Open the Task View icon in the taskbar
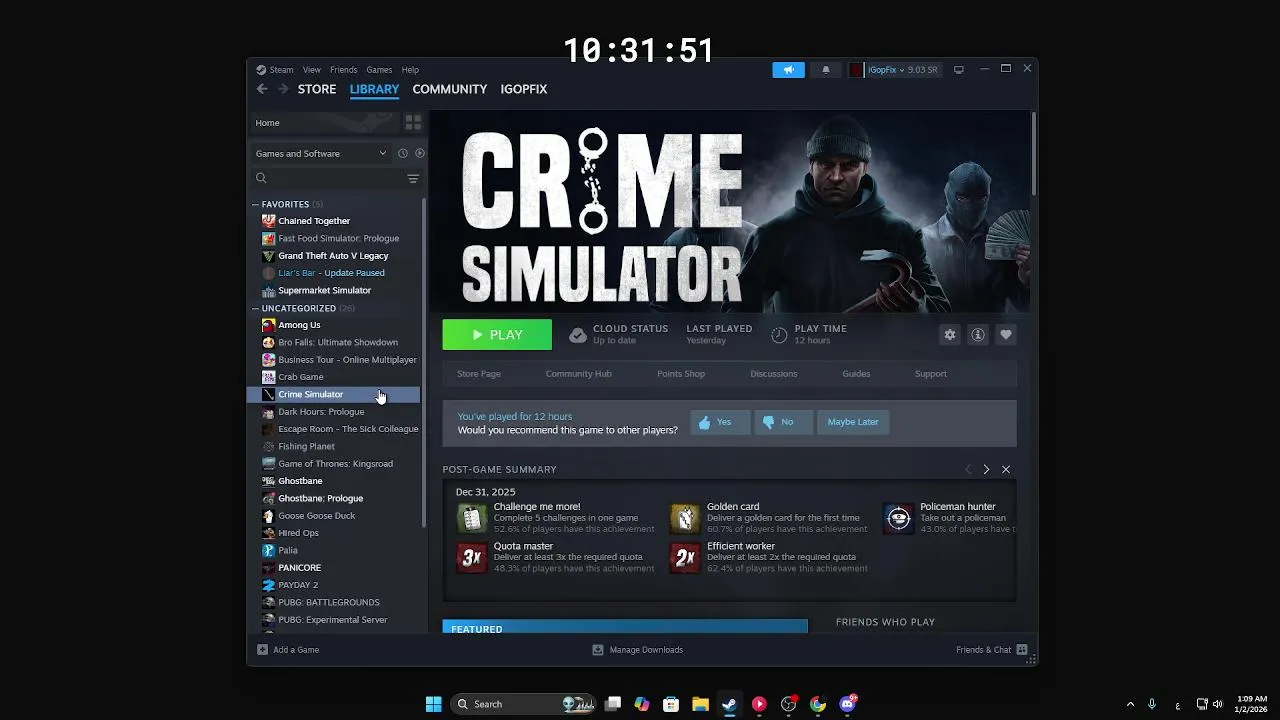The width and height of the screenshot is (1280, 720). point(613,704)
